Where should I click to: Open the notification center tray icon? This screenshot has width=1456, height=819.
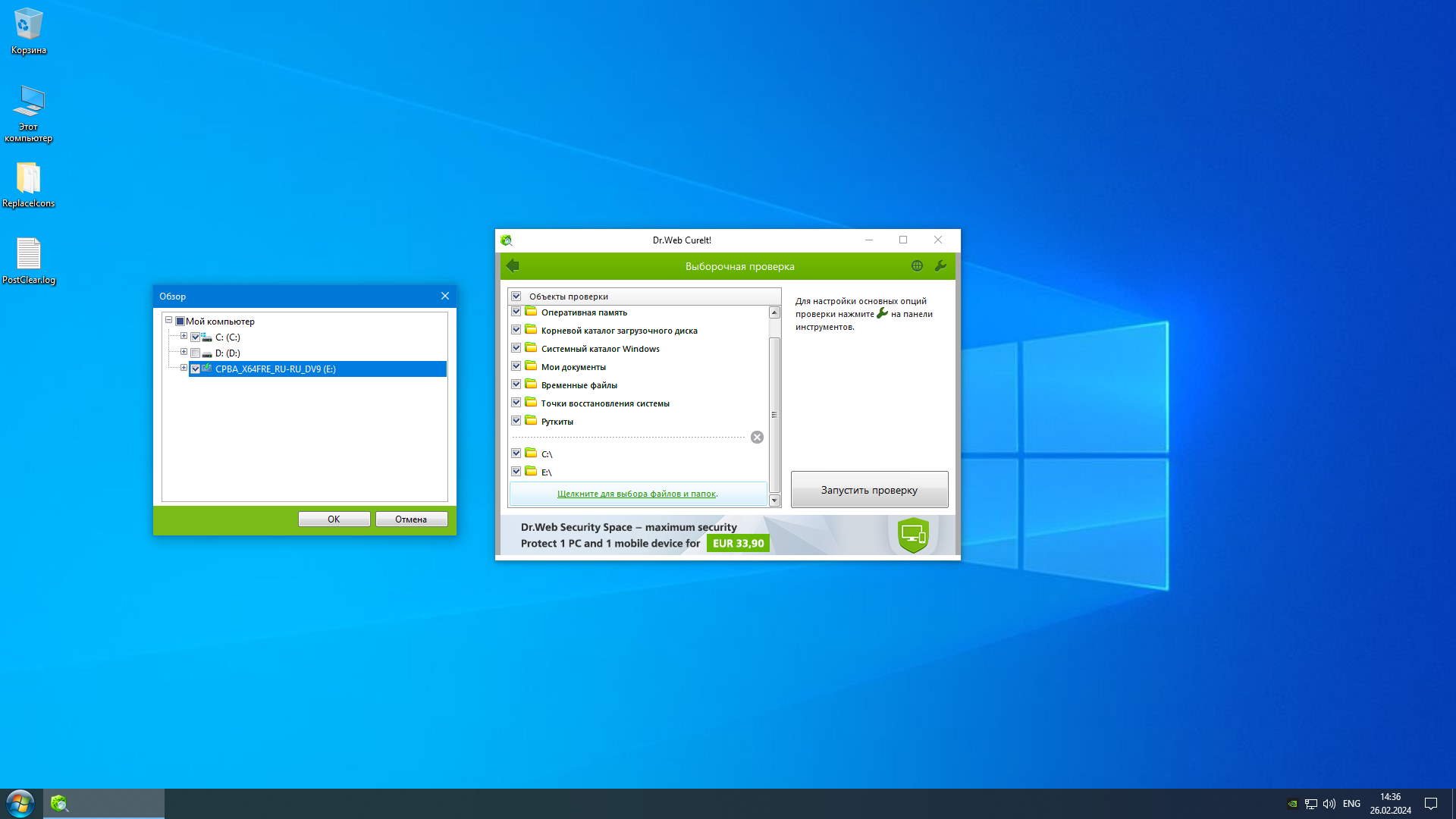(x=1430, y=804)
